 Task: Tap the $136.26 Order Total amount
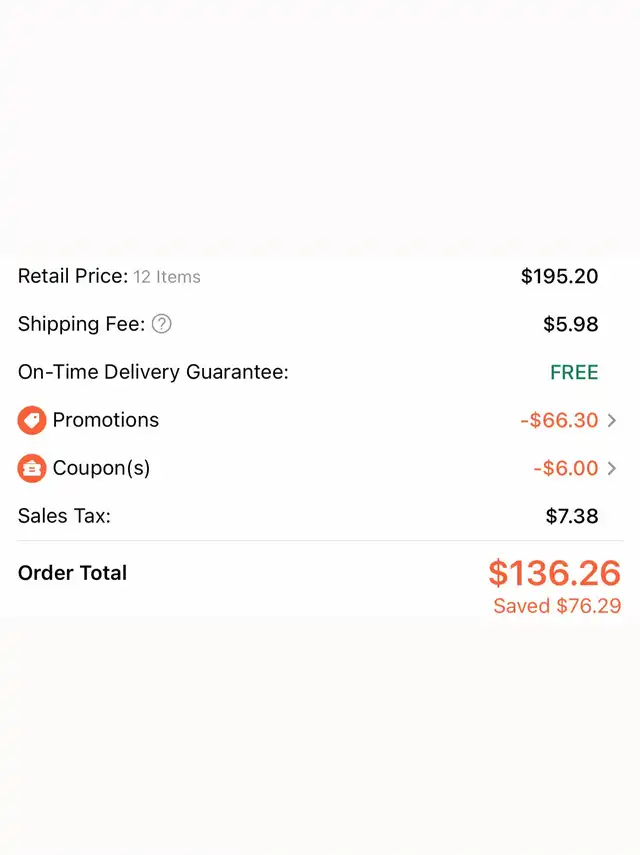554,573
